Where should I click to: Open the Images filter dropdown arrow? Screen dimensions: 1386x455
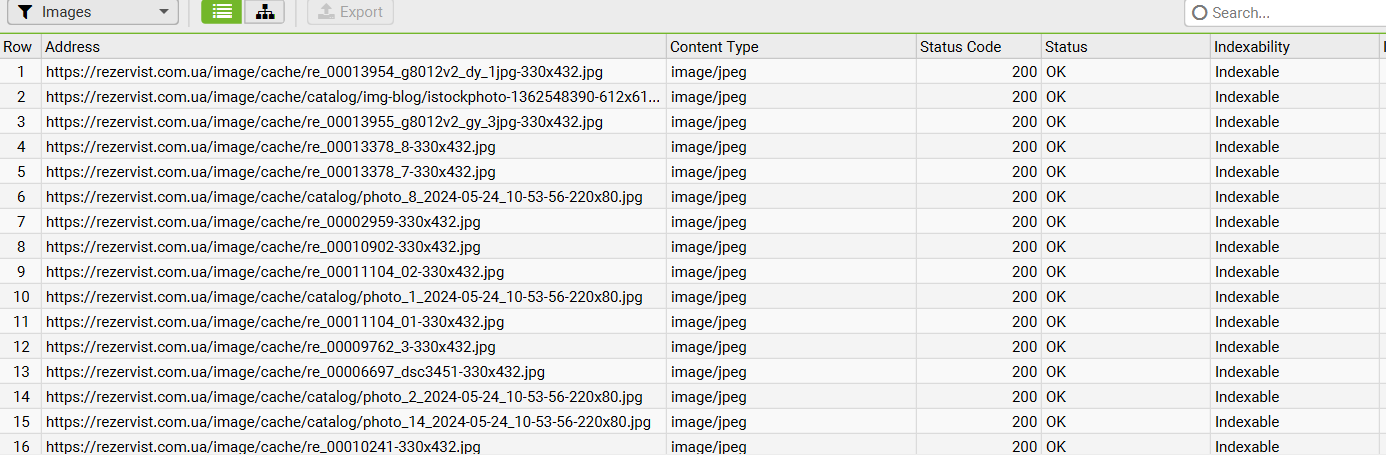pyautogui.click(x=164, y=12)
